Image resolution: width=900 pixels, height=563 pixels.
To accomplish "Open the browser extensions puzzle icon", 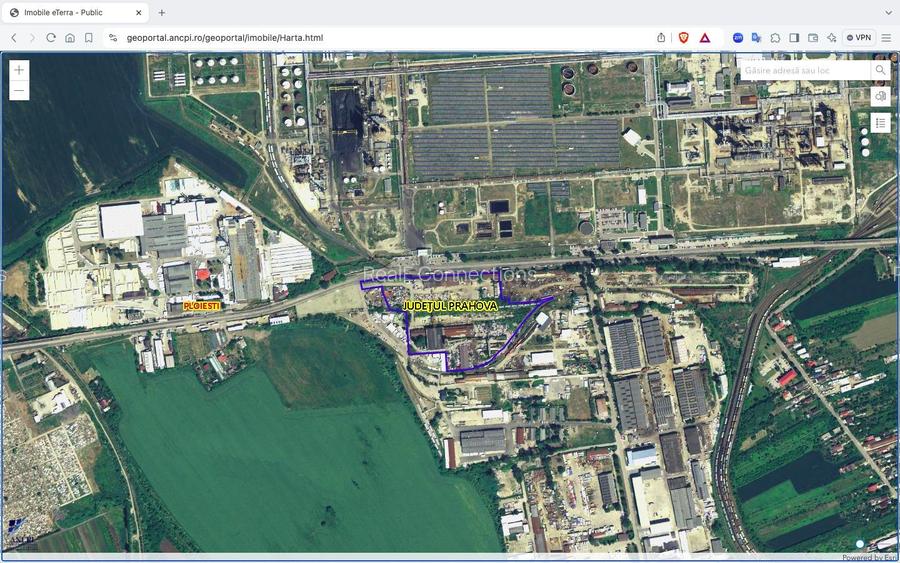I will [775, 38].
